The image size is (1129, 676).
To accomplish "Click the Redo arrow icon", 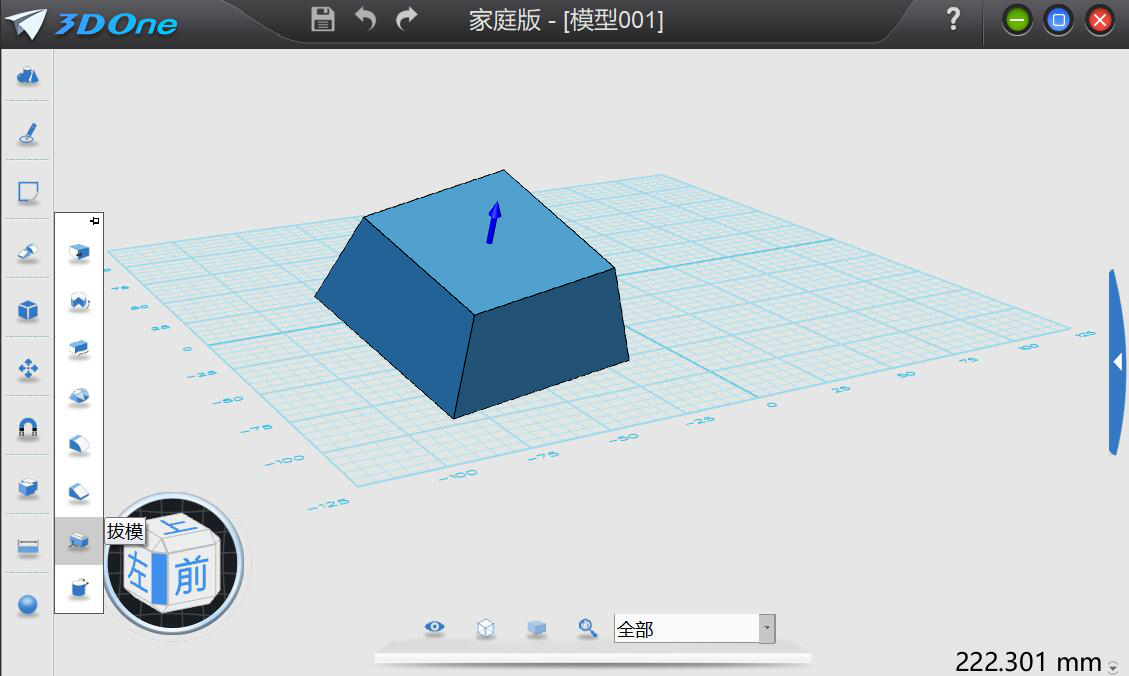I will coord(407,19).
